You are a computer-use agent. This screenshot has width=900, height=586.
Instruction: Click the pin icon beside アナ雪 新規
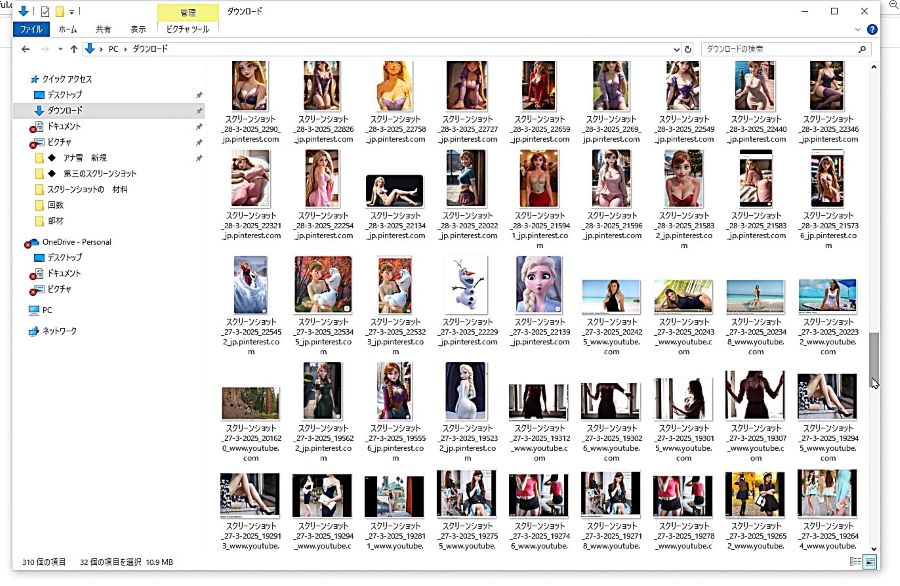[199, 158]
